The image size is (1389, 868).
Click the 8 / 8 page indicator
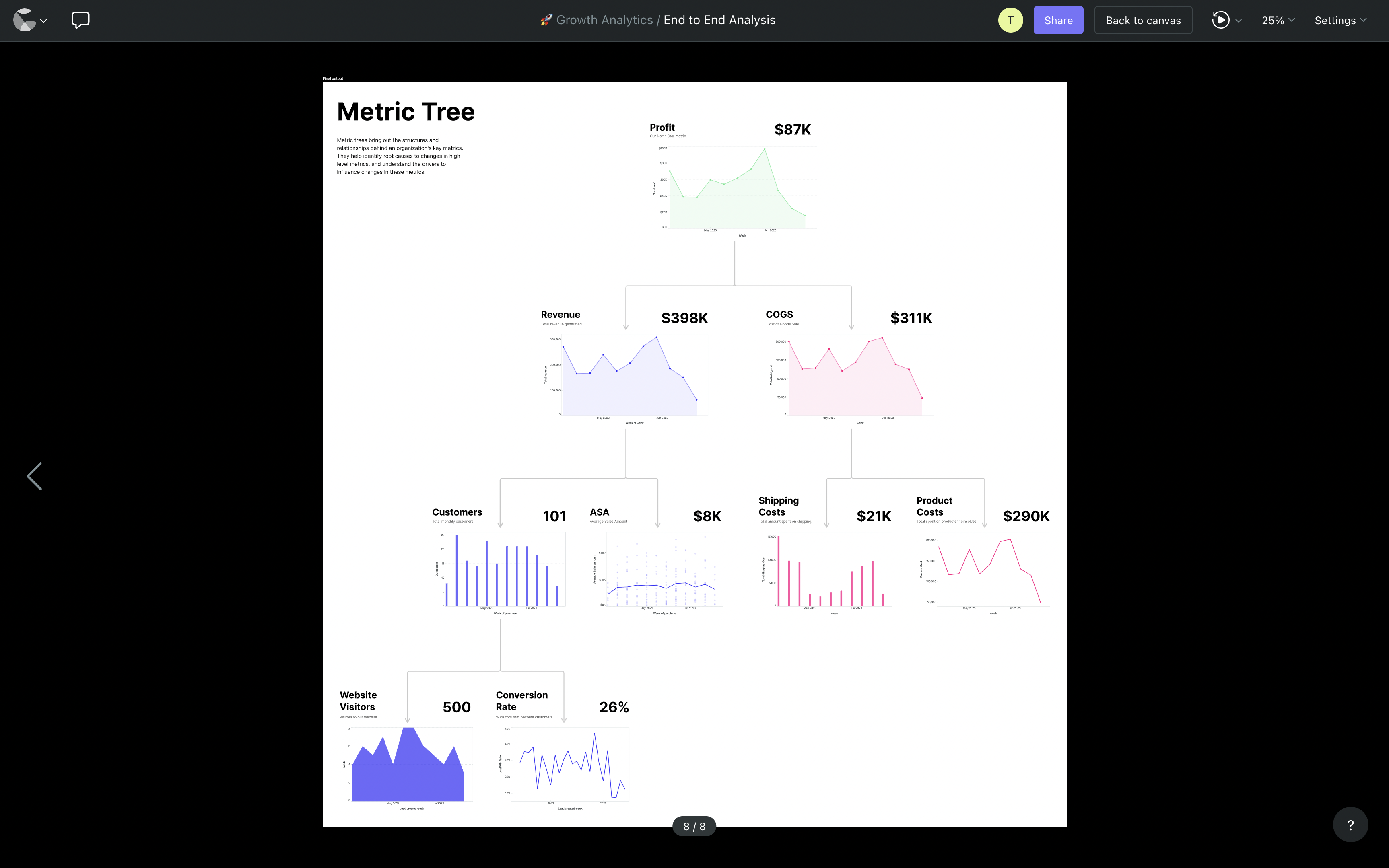694,826
